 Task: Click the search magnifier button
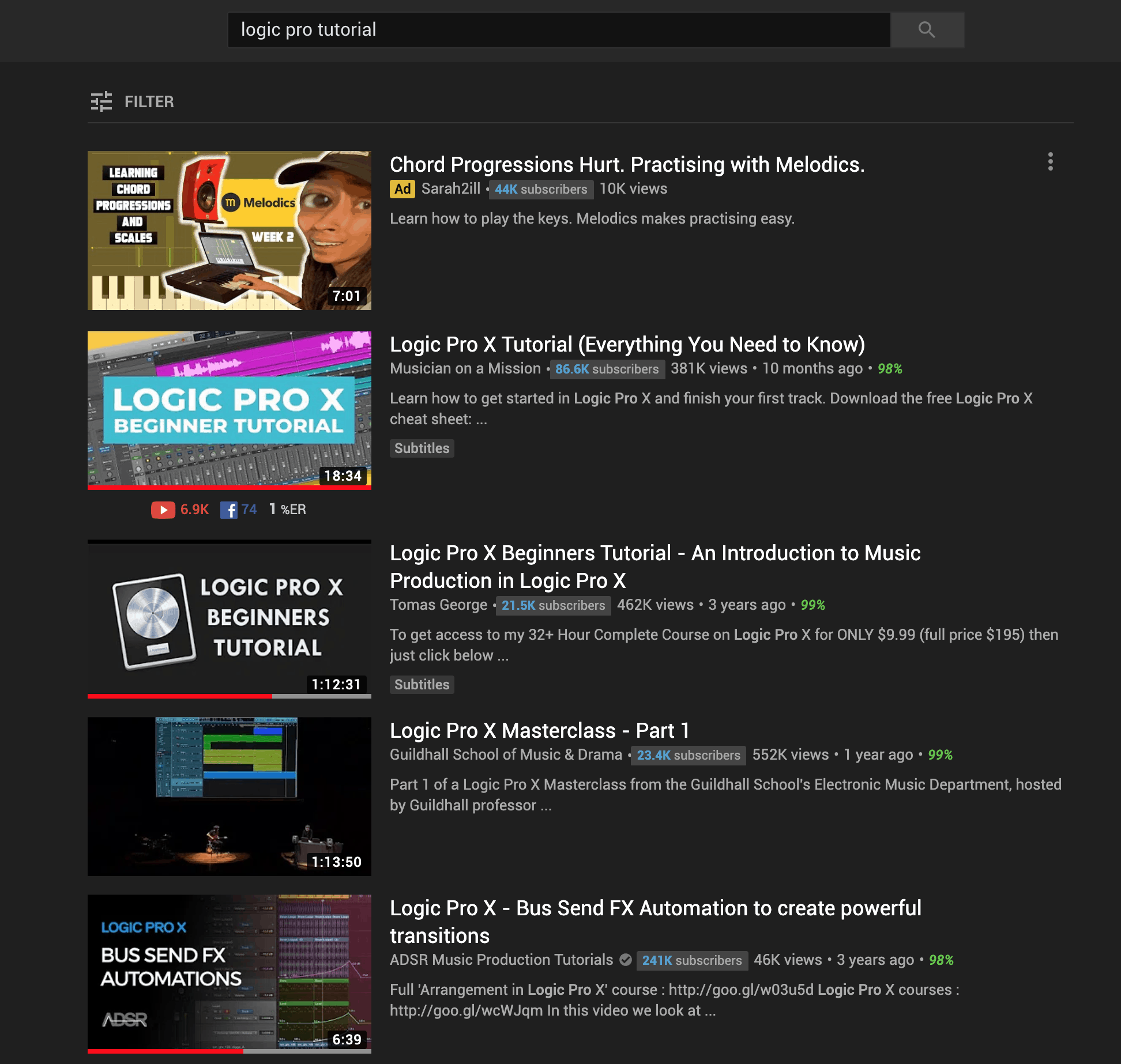[927, 29]
